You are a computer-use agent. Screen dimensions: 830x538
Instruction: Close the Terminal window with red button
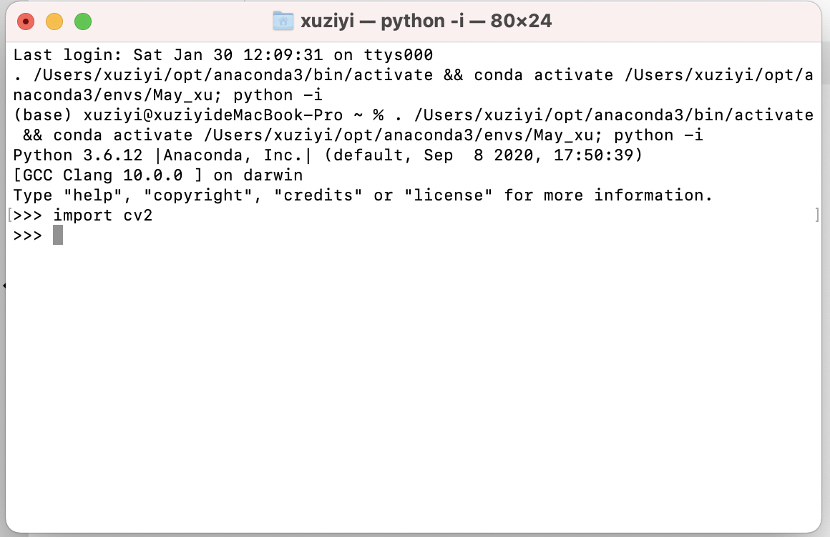pyautogui.click(x=25, y=22)
